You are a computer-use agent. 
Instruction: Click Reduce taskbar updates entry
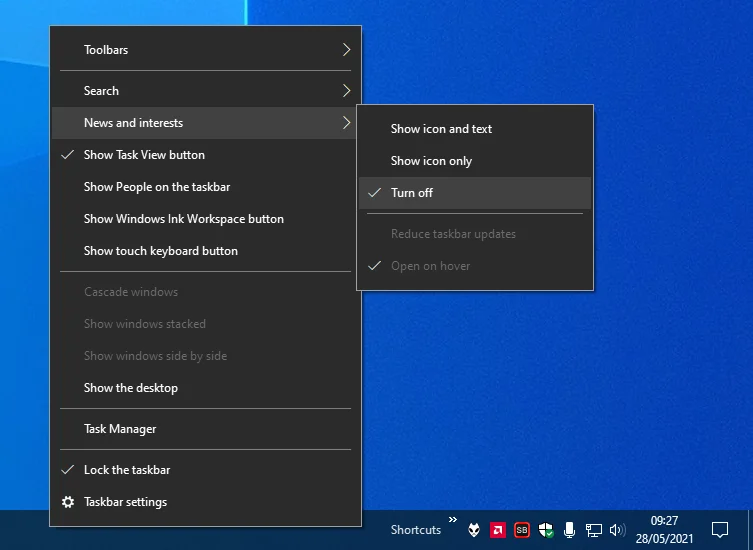[475, 234]
